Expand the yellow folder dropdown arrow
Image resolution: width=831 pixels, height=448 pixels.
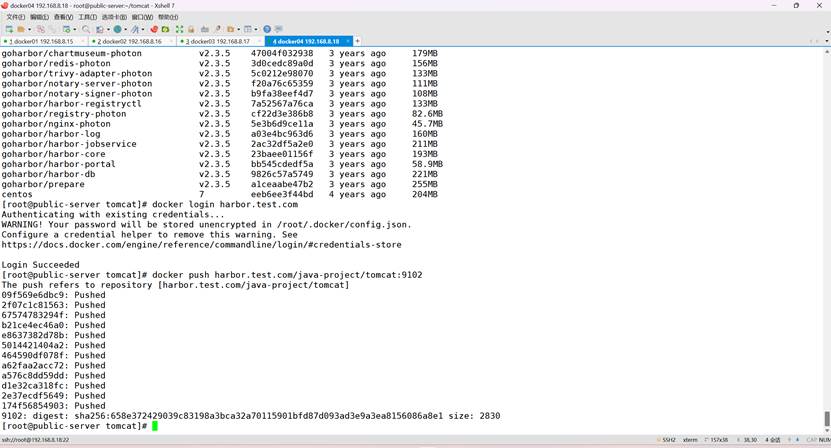[x=238, y=29]
